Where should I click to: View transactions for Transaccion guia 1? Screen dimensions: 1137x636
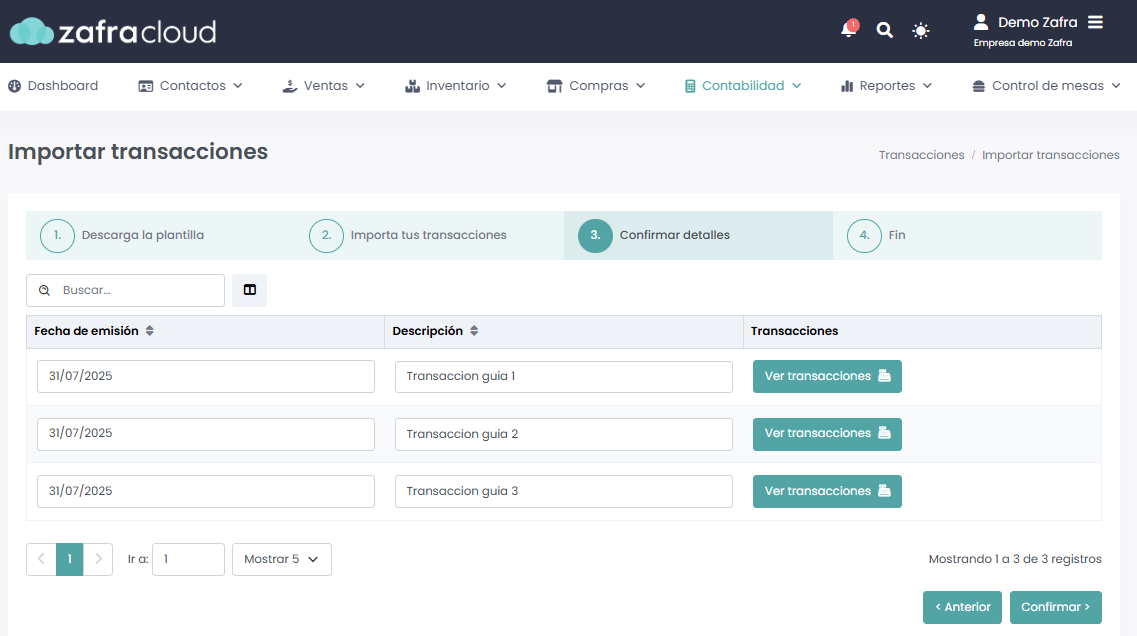point(827,376)
